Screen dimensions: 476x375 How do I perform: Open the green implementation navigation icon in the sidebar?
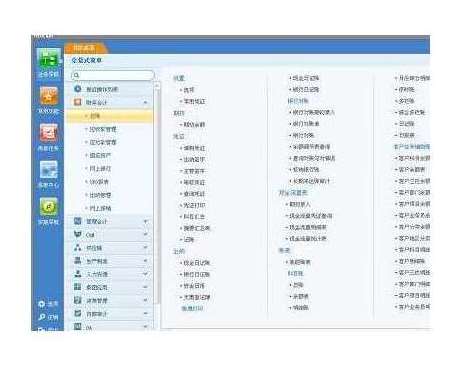click(49, 207)
